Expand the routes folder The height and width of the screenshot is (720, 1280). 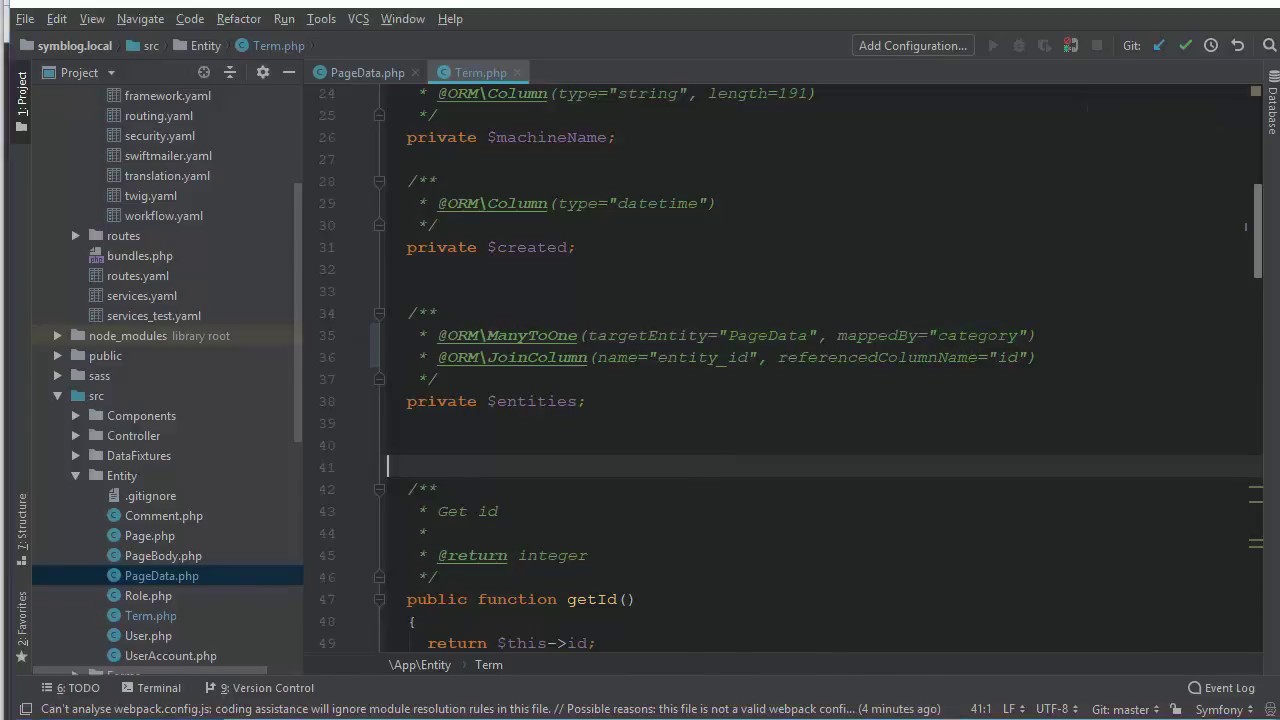(x=76, y=235)
